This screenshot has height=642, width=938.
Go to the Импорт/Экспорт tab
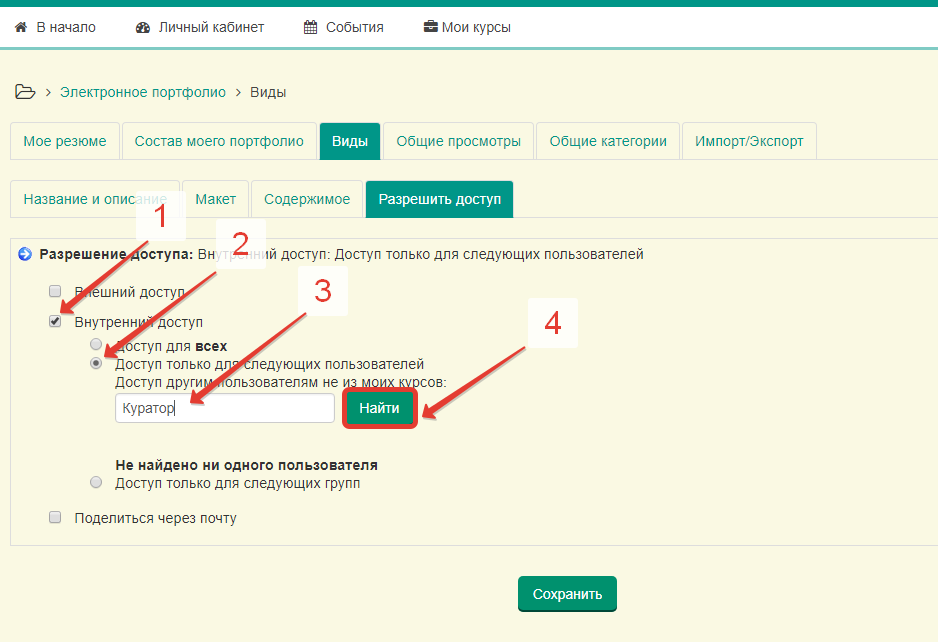[x=749, y=141]
